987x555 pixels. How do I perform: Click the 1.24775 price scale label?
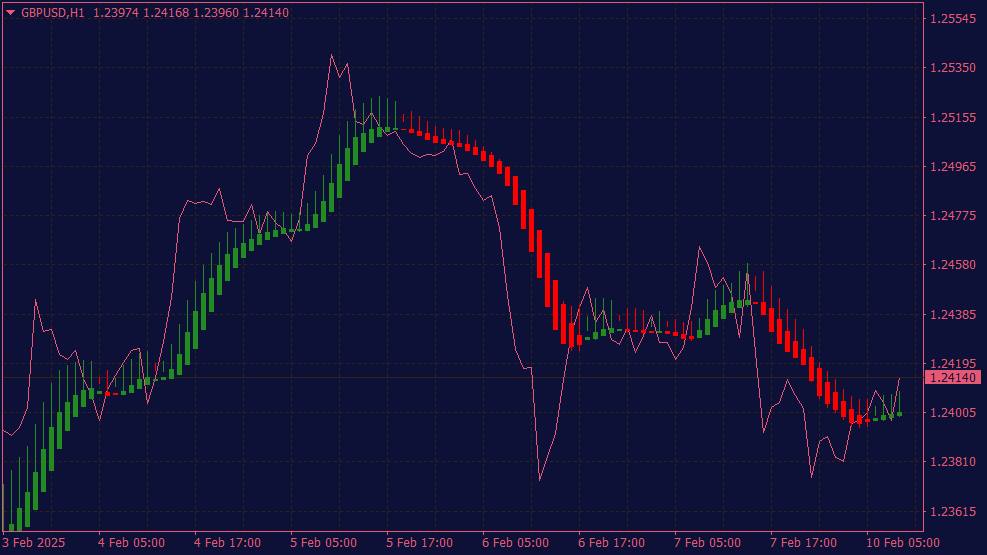point(953,216)
